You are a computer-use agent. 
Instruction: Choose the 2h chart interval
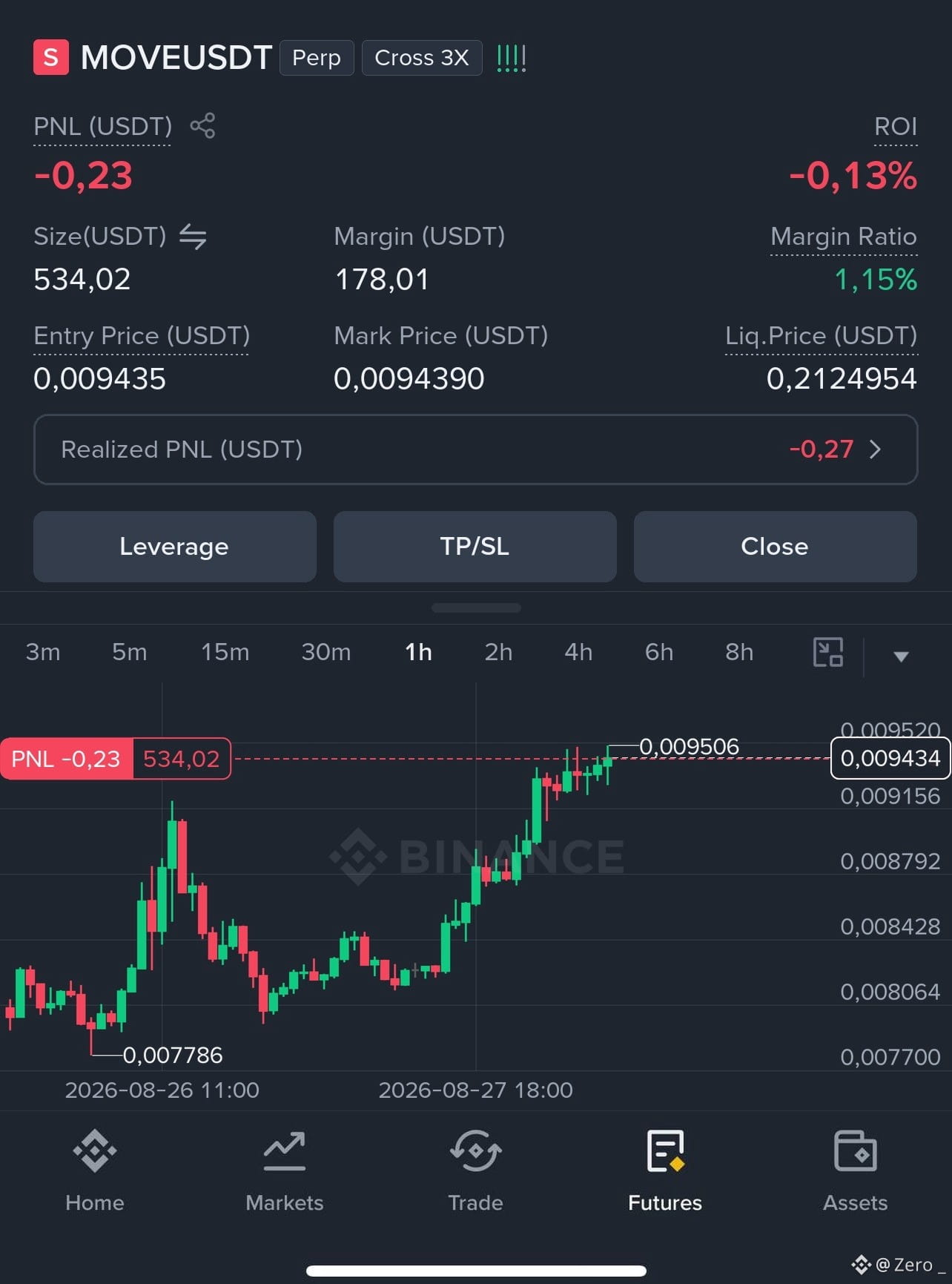pos(498,652)
